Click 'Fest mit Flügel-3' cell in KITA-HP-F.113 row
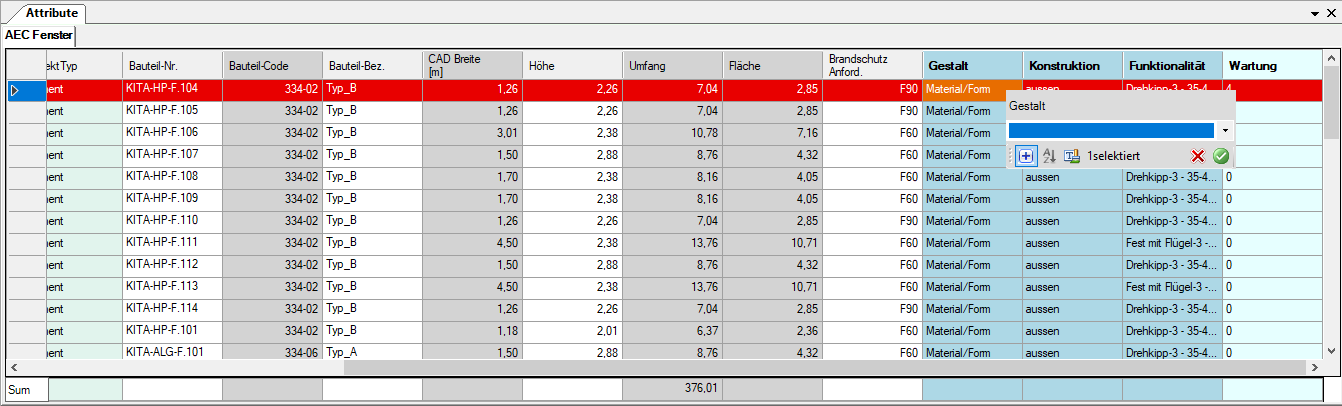Image resolution: width=1342 pixels, height=406 pixels. click(1172, 287)
